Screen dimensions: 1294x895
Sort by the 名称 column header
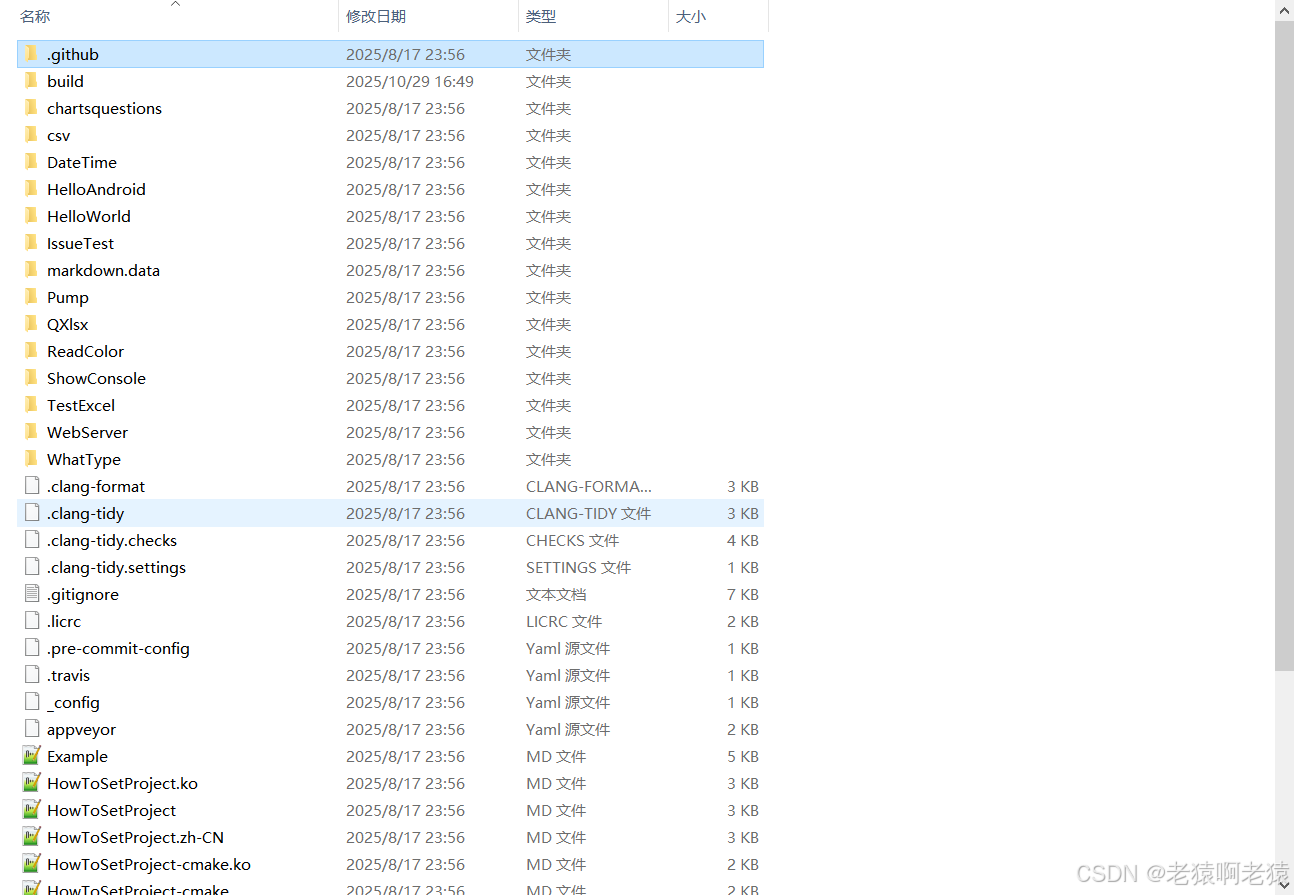click(35, 17)
